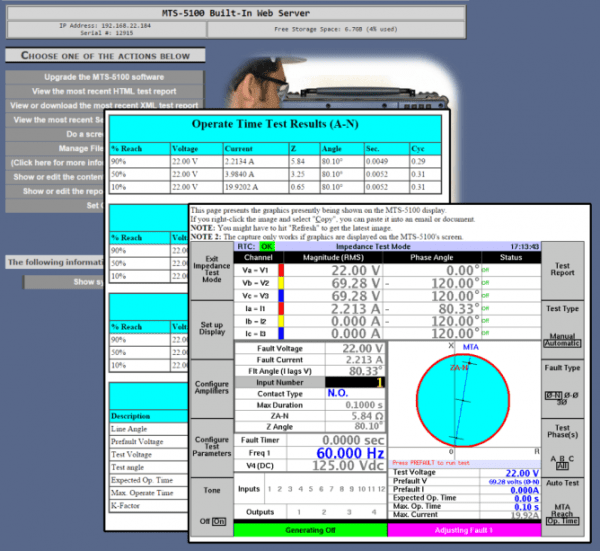
Task: Choose Auto Test MTA Reach Op. Time
Action: [x=562, y=506]
